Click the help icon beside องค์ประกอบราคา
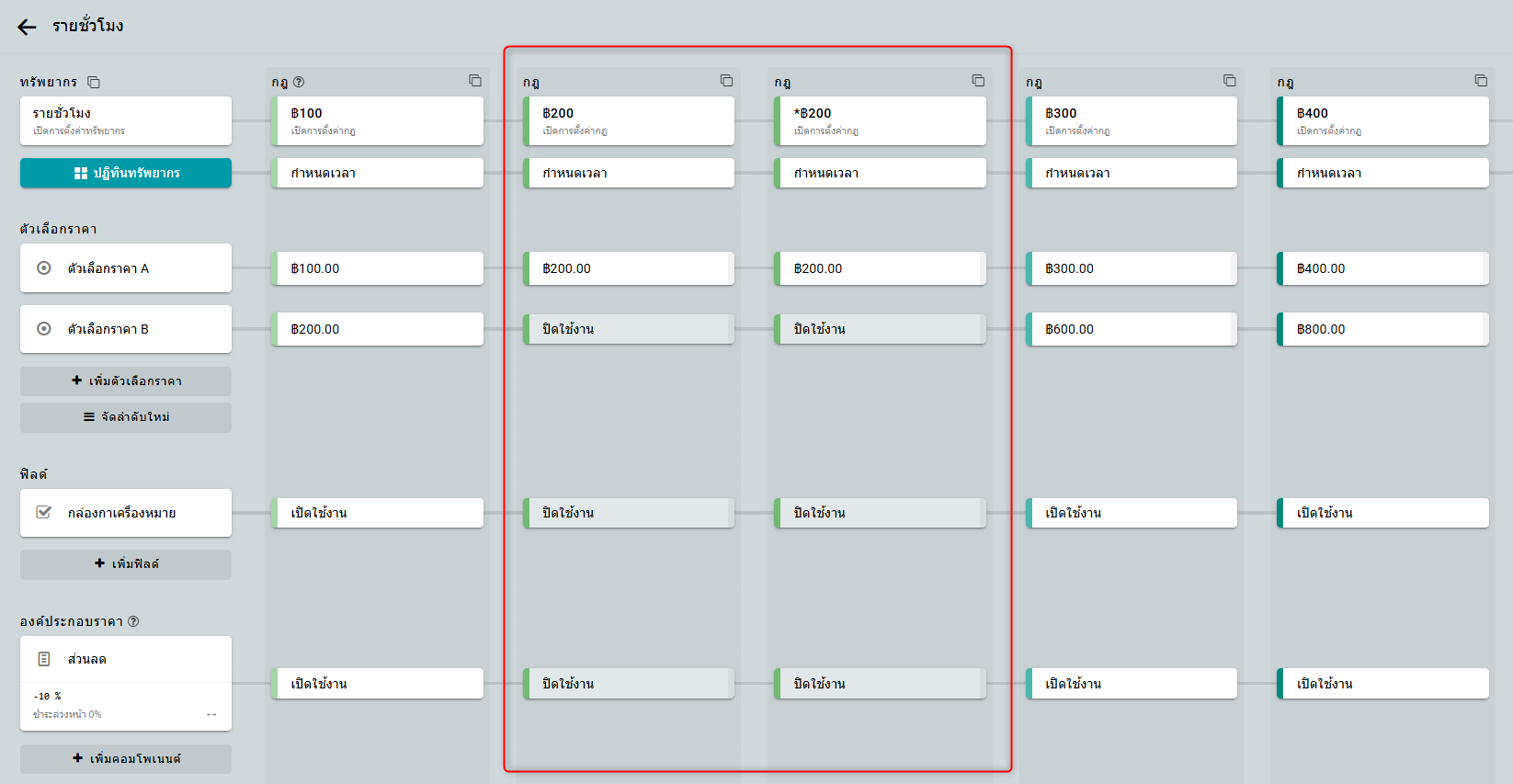The height and width of the screenshot is (784, 1513). 133,621
